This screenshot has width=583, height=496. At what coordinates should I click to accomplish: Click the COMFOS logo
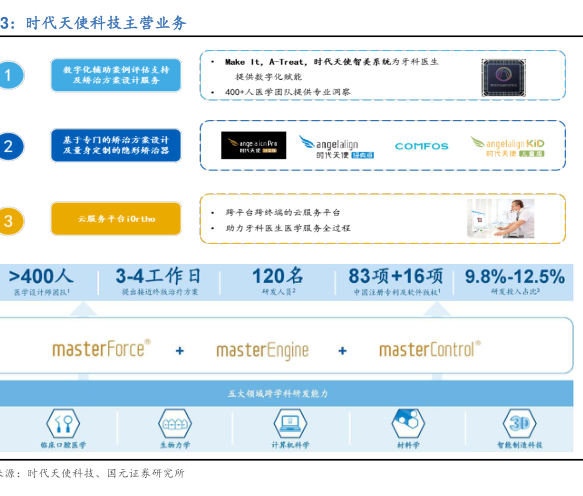point(422,146)
